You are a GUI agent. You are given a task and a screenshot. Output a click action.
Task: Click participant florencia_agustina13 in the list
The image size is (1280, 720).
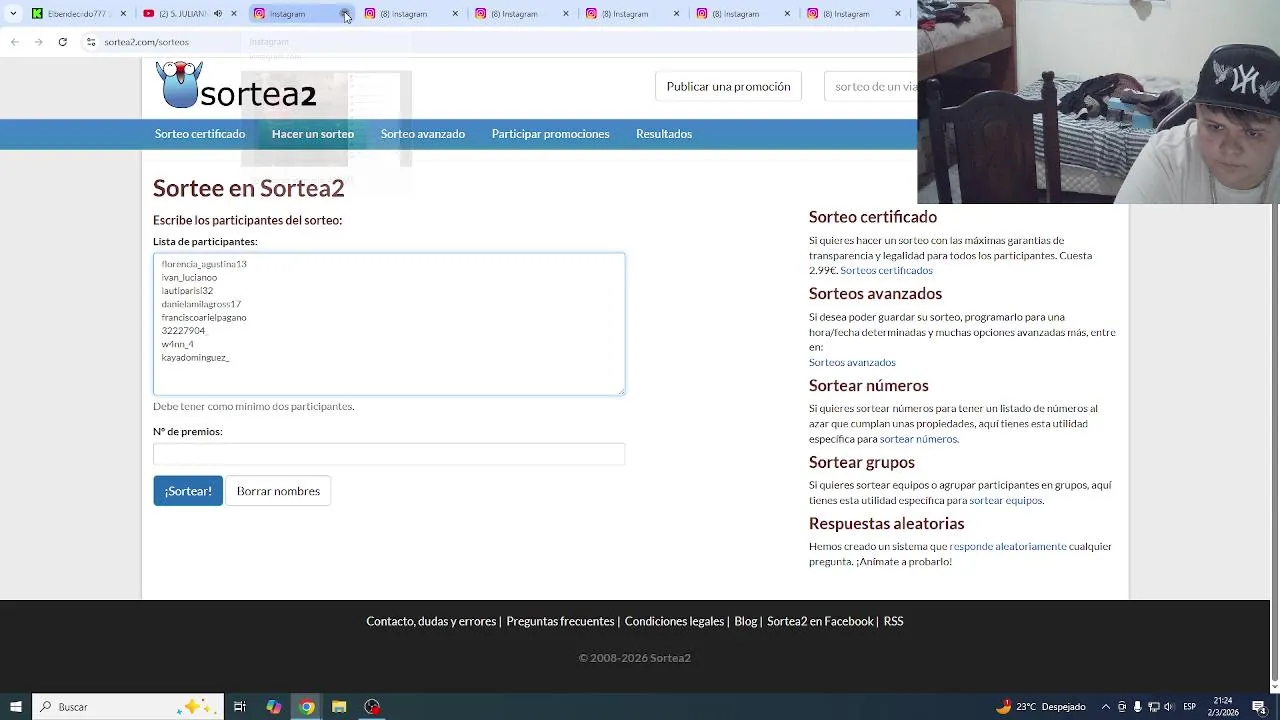204,264
